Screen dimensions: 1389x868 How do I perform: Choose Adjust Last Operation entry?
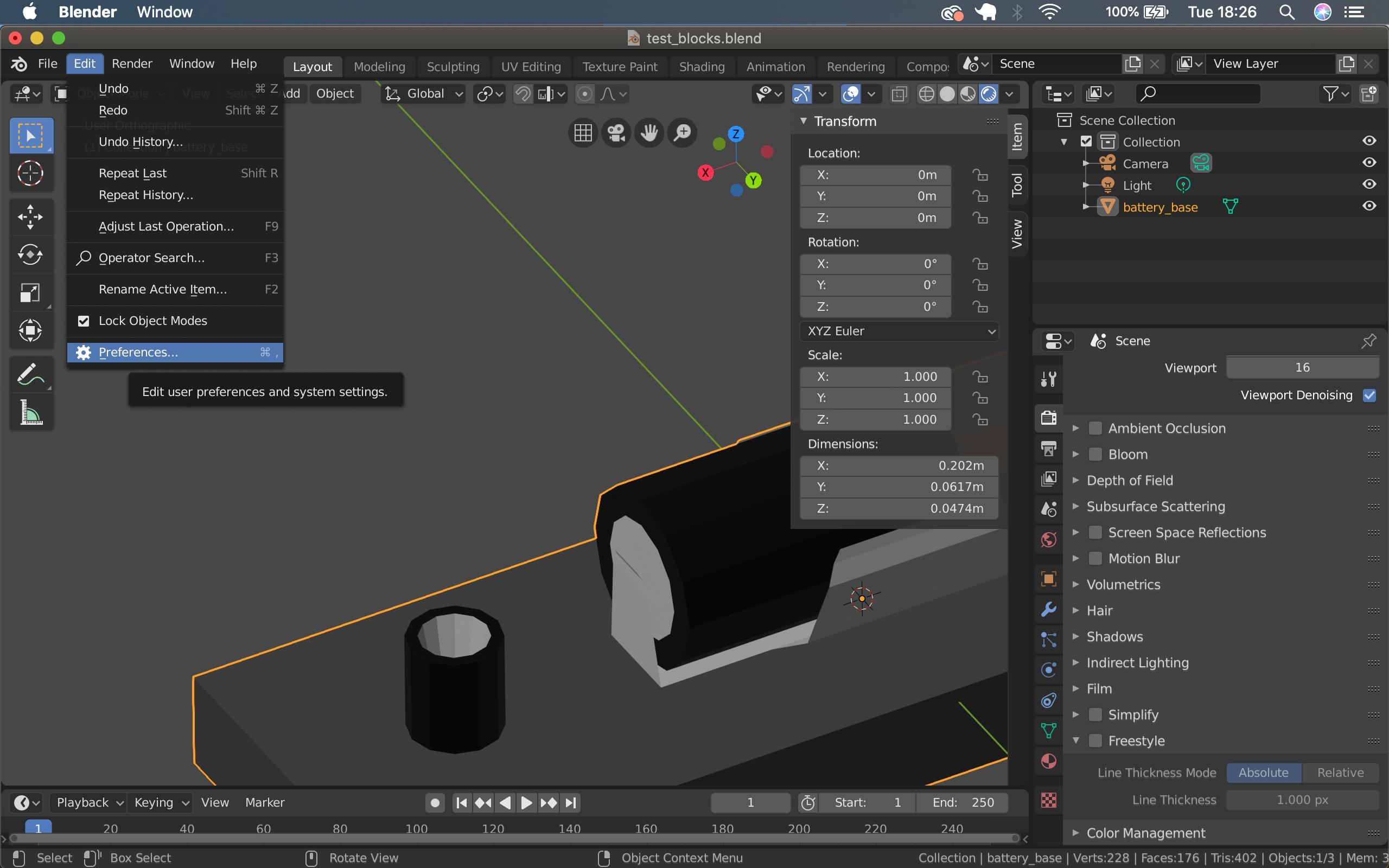pyautogui.click(x=175, y=226)
